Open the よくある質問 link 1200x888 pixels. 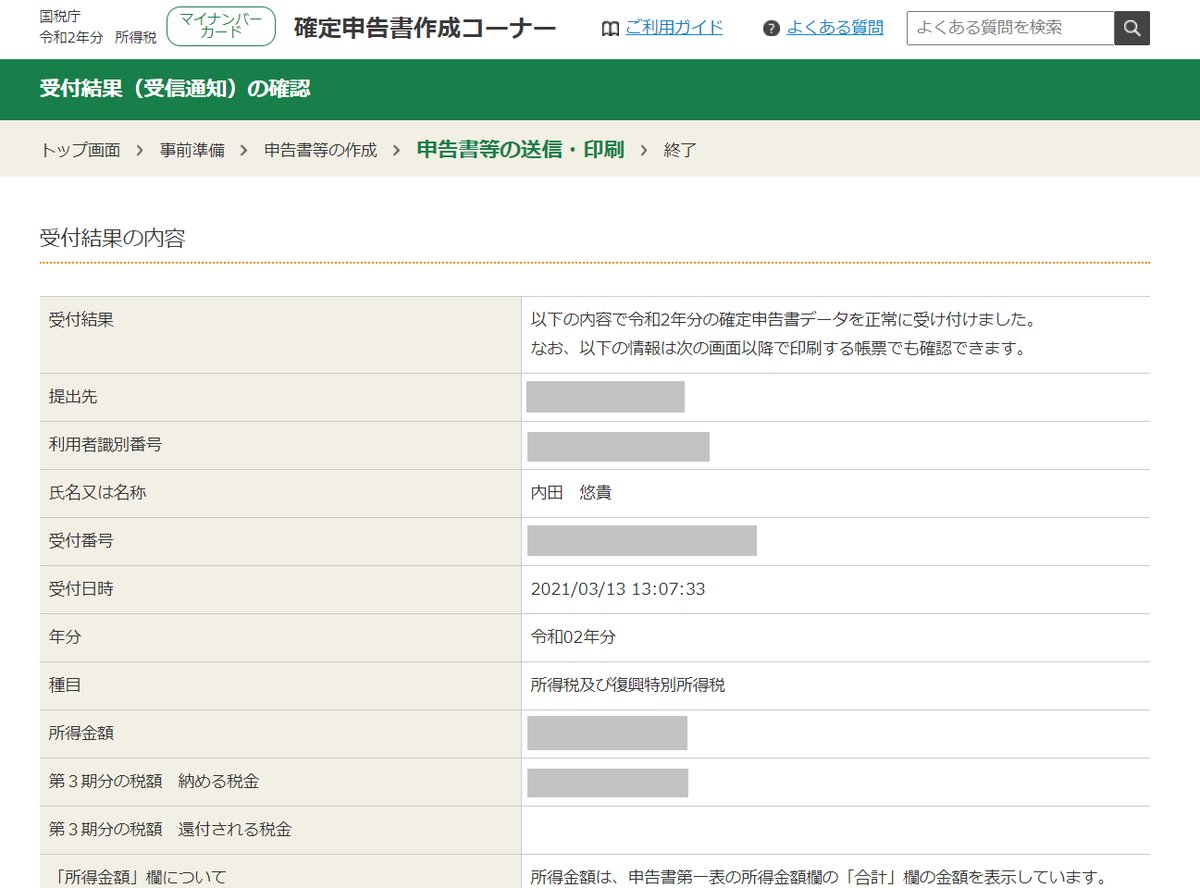coord(835,28)
